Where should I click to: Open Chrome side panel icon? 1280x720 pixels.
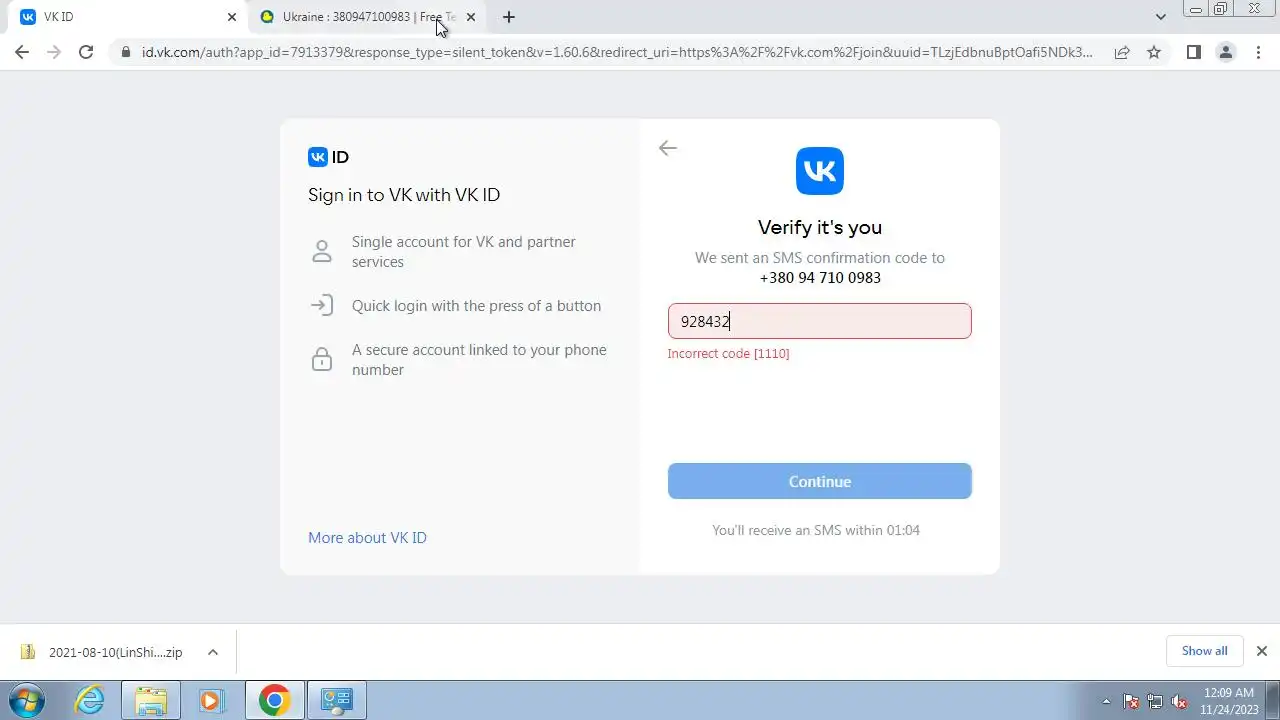pos(1193,52)
